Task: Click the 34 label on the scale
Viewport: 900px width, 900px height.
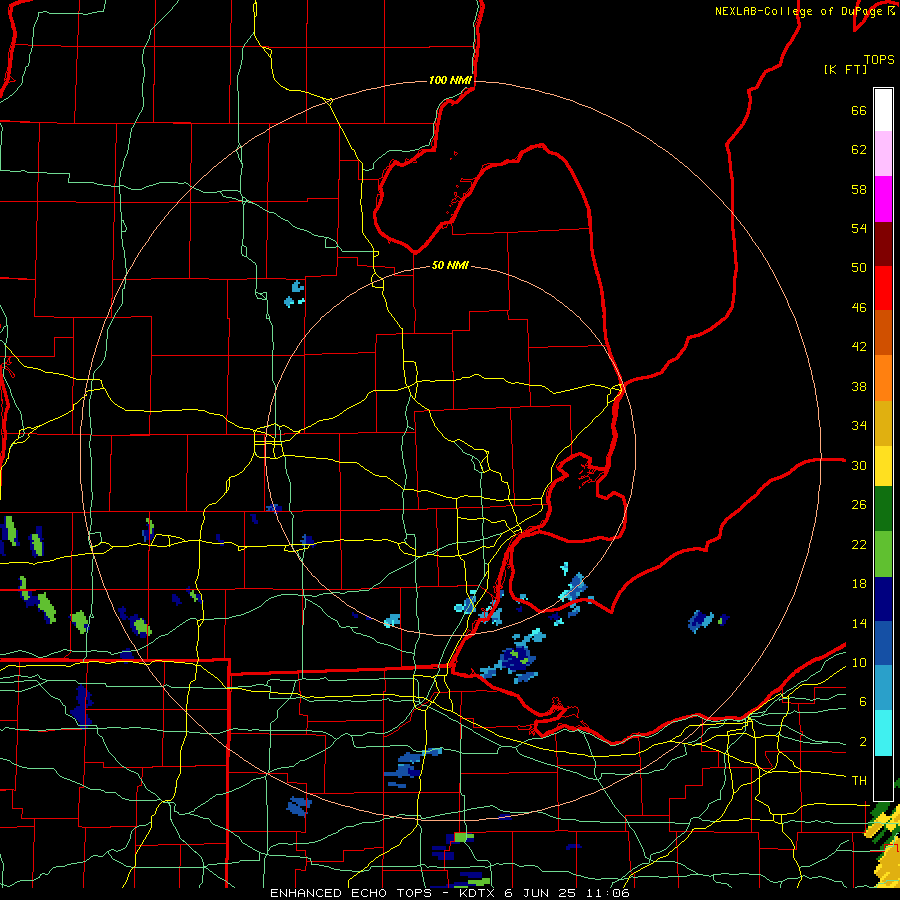Action: click(x=859, y=425)
